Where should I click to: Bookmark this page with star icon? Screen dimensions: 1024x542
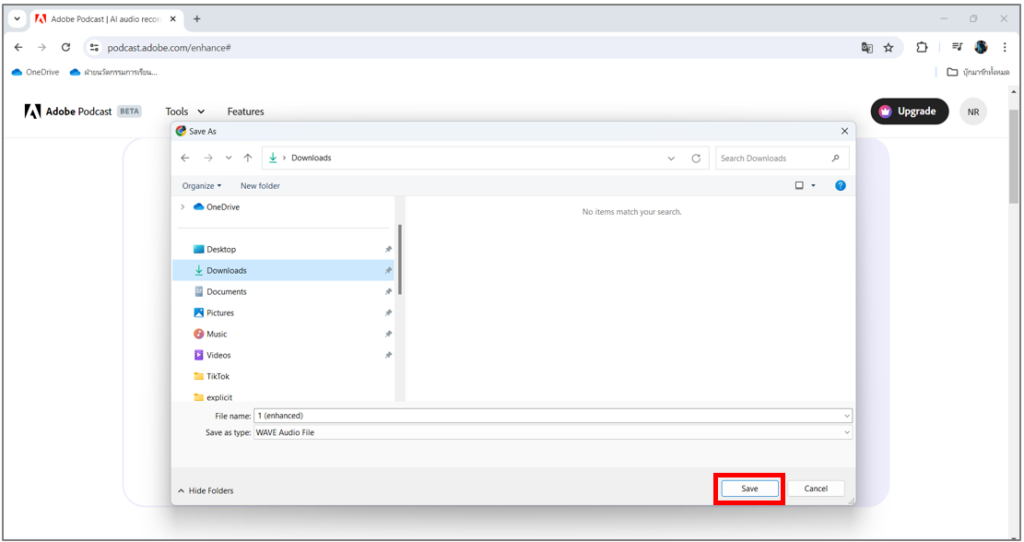pos(888,47)
